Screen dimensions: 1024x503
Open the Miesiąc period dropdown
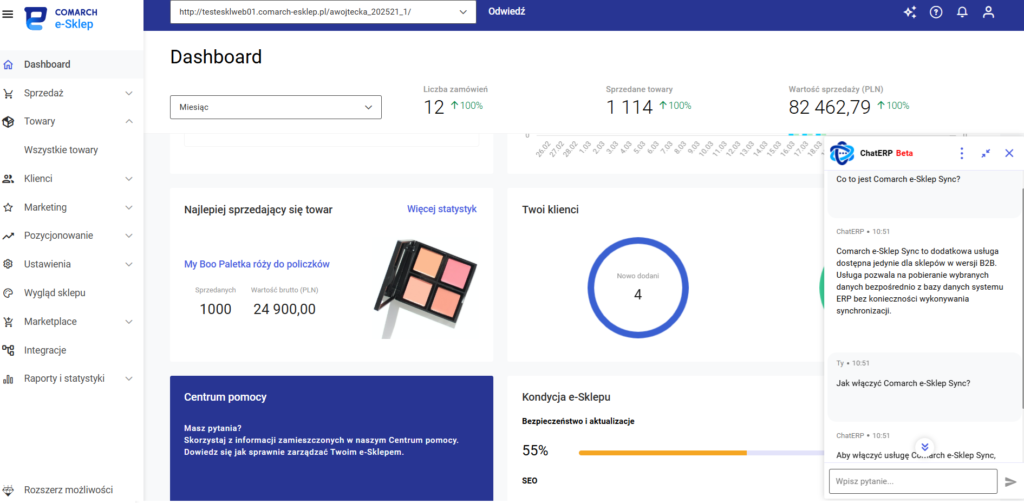(x=275, y=106)
